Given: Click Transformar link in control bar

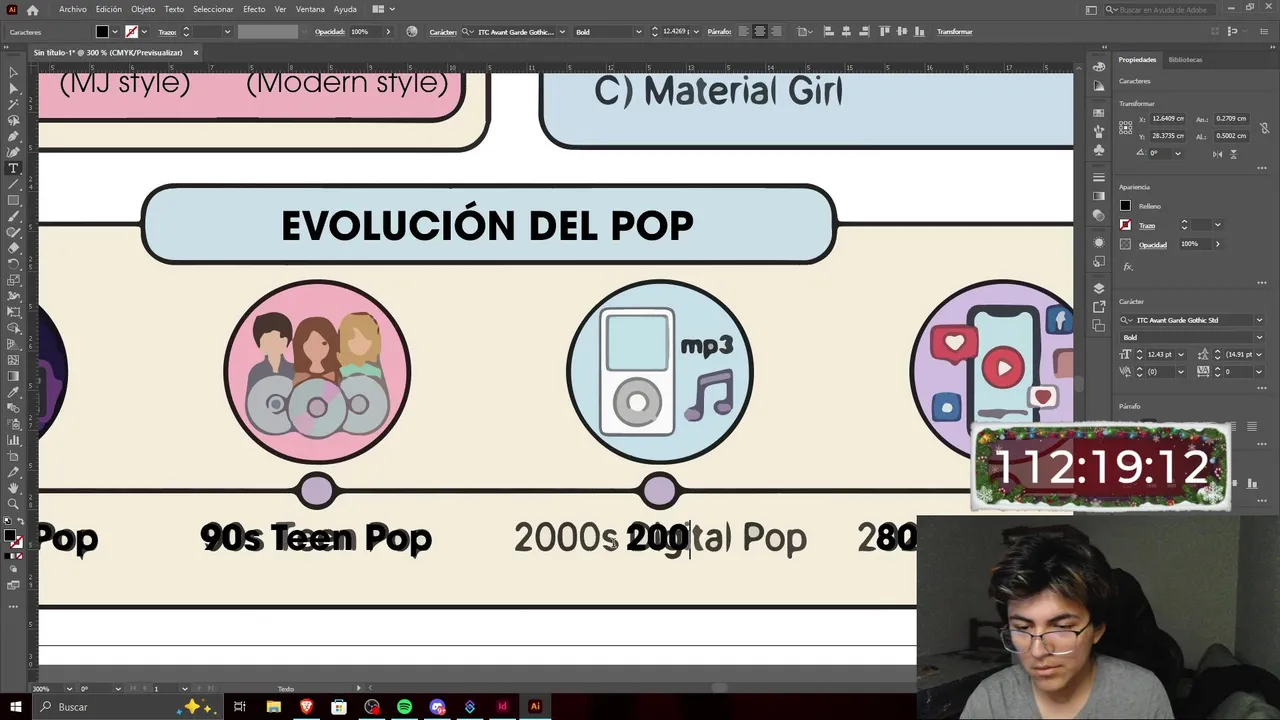Looking at the screenshot, I should coord(954,32).
